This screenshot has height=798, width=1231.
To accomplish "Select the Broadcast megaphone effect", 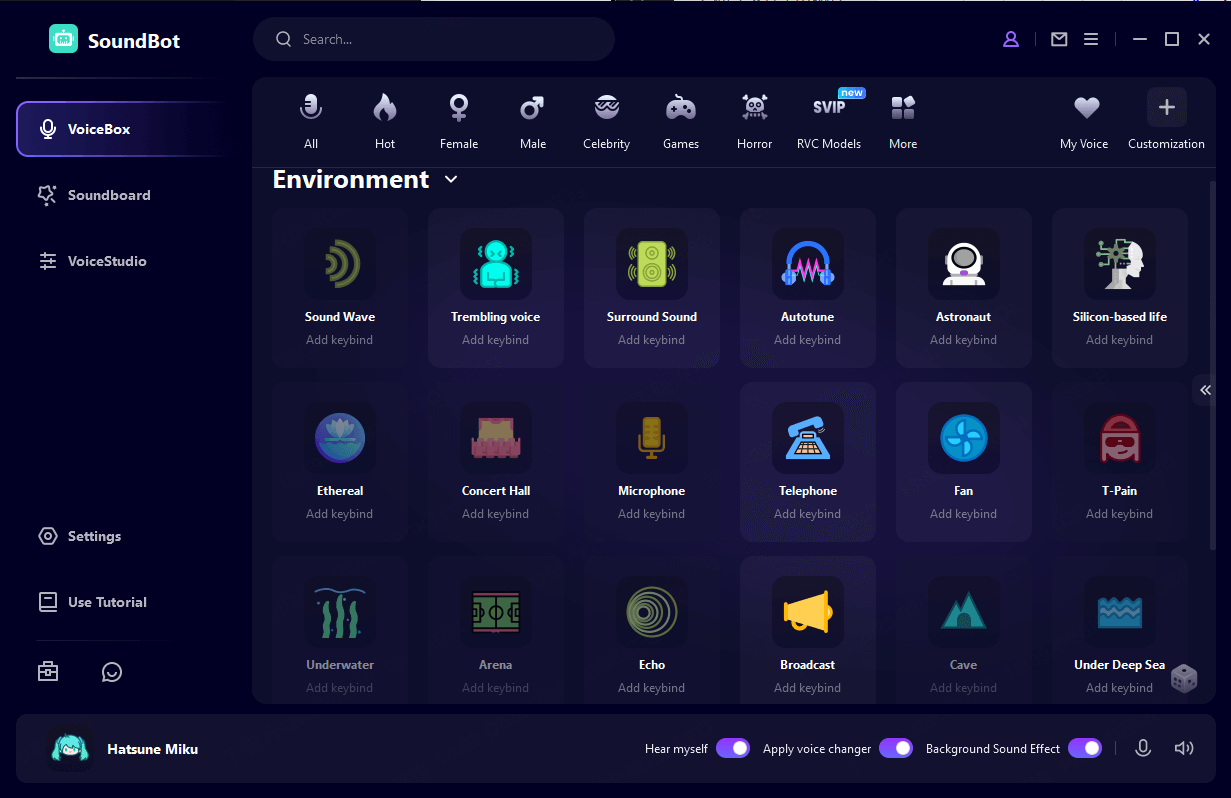I will (807, 612).
